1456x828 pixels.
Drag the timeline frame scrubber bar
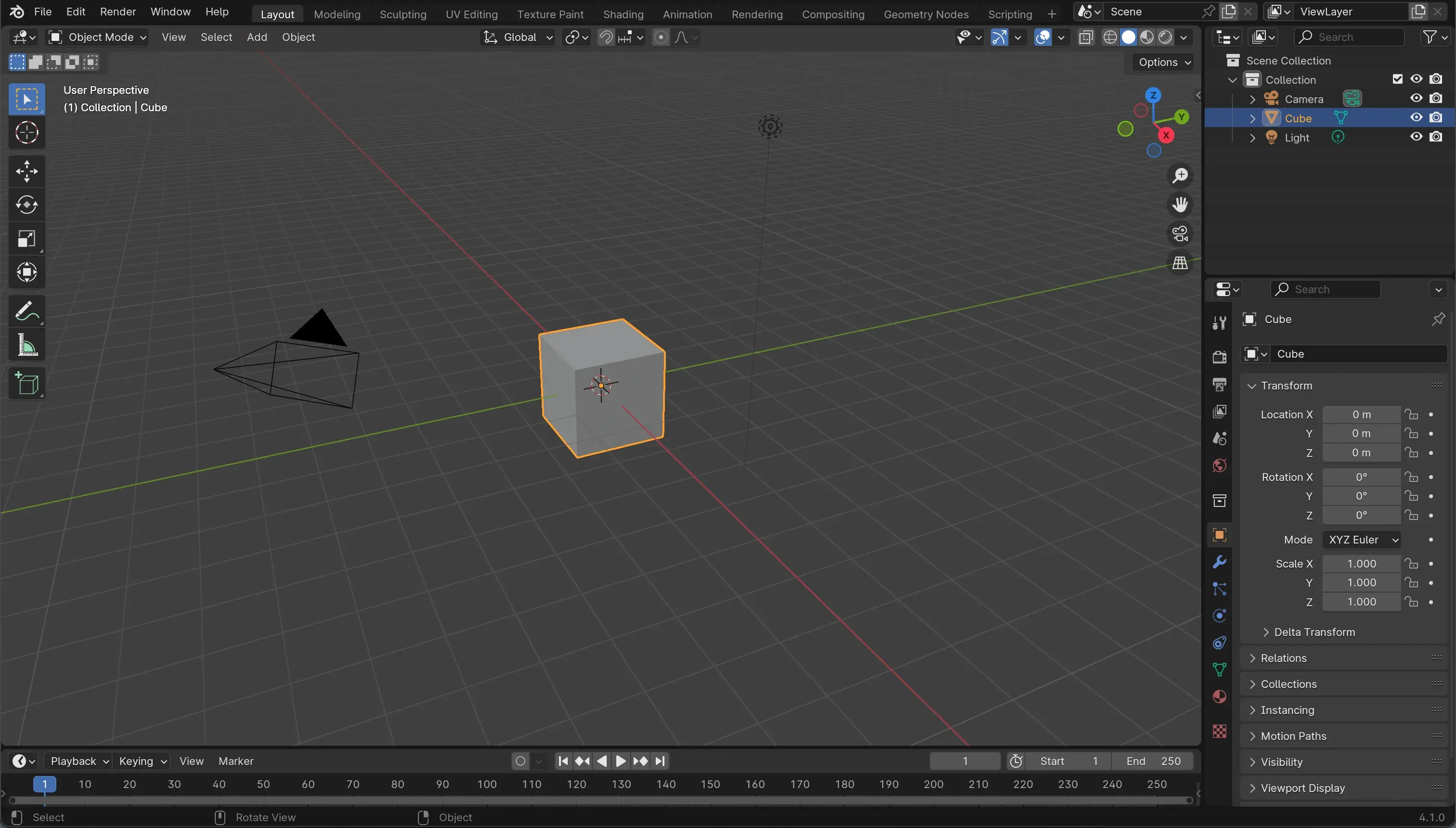pyautogui.click(x=44, y=784)
